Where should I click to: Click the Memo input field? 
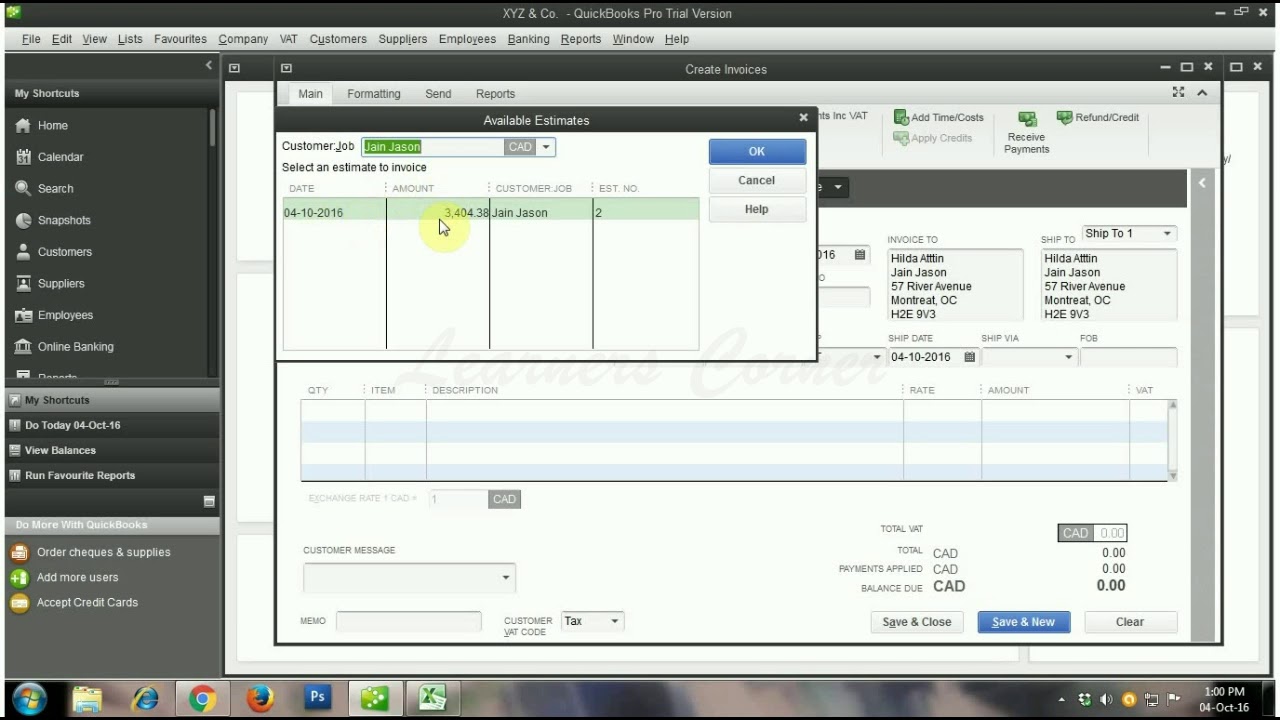pos(409,621)
